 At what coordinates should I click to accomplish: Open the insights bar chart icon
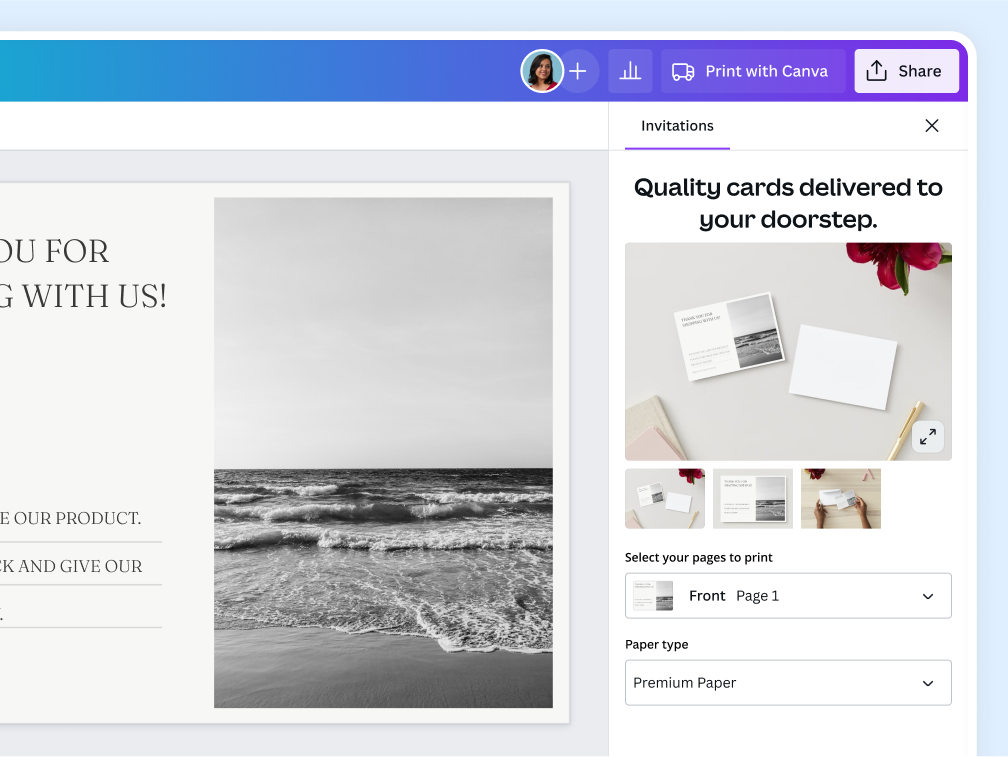click(630, 71)
